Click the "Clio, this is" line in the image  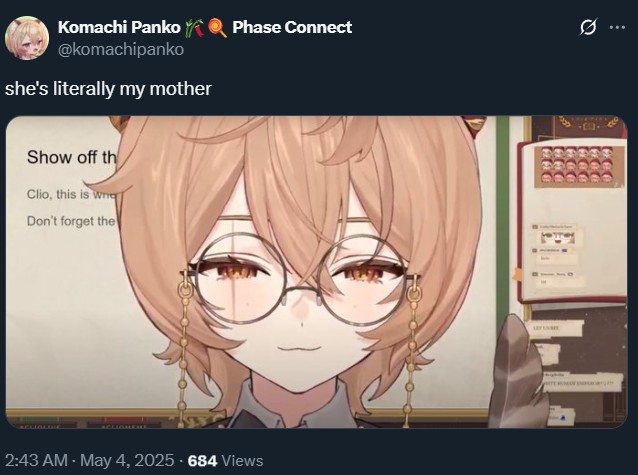tap(71, 194)
